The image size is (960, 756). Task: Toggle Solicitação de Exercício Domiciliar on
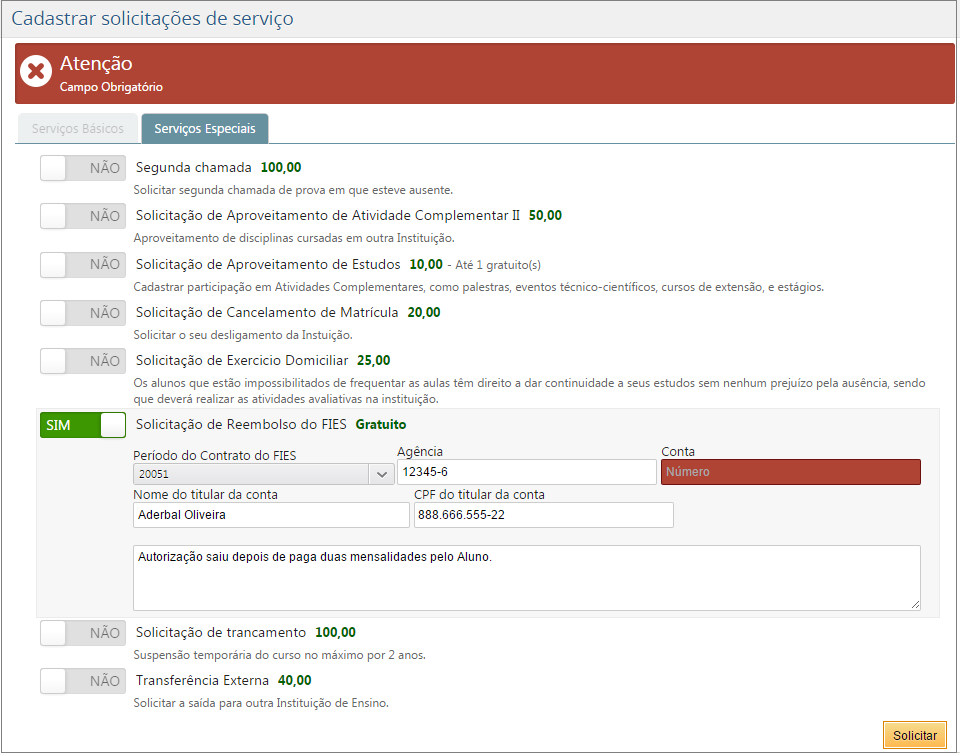(x=83, y=361)
